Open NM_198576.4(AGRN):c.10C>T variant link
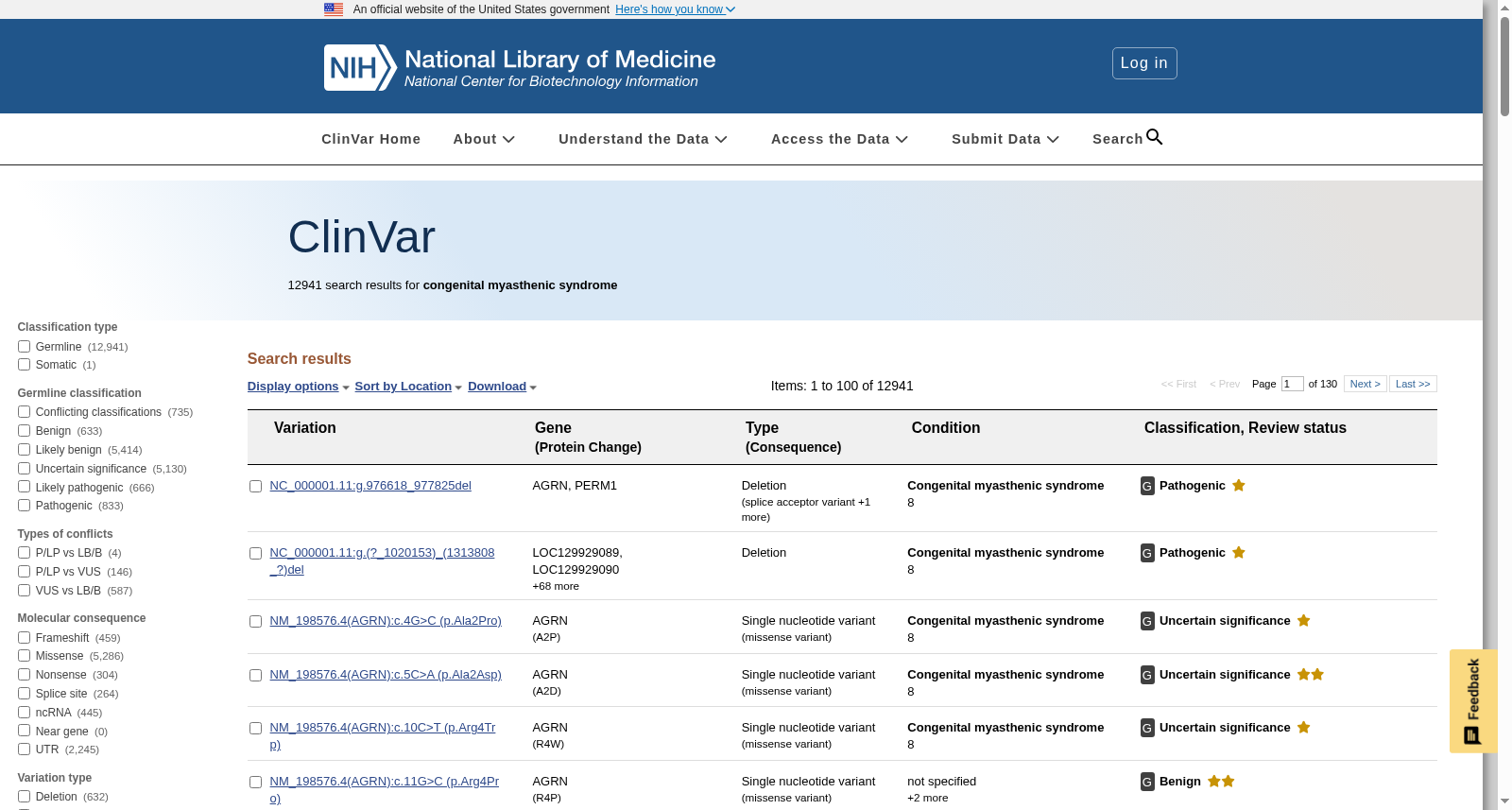This screenshot has height=810, width=1512. 383,736
